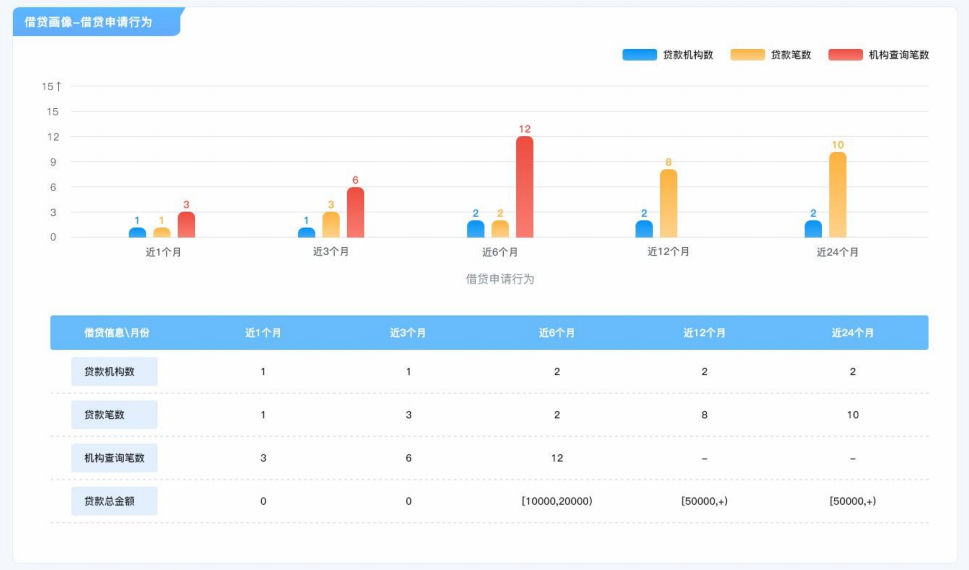969x570 pixels.
Task: Select the 借贷画像-借贷申请行为 panel title tab
Action: tap(90, 21)
